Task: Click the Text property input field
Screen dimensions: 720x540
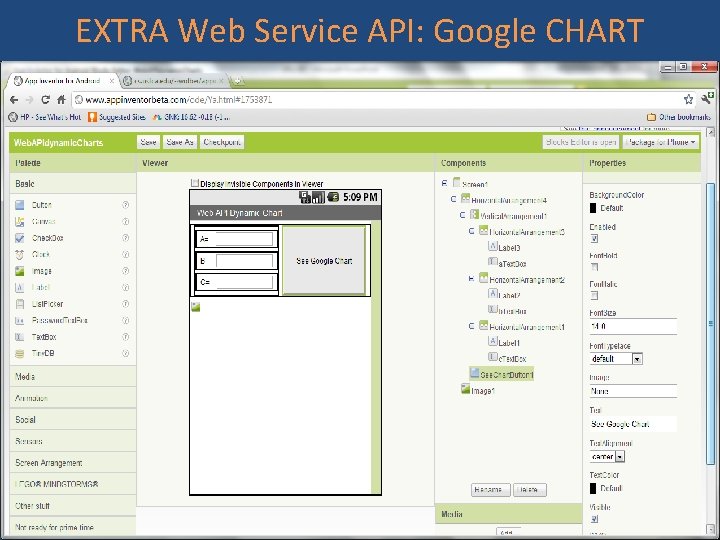Action: [633, 424]
